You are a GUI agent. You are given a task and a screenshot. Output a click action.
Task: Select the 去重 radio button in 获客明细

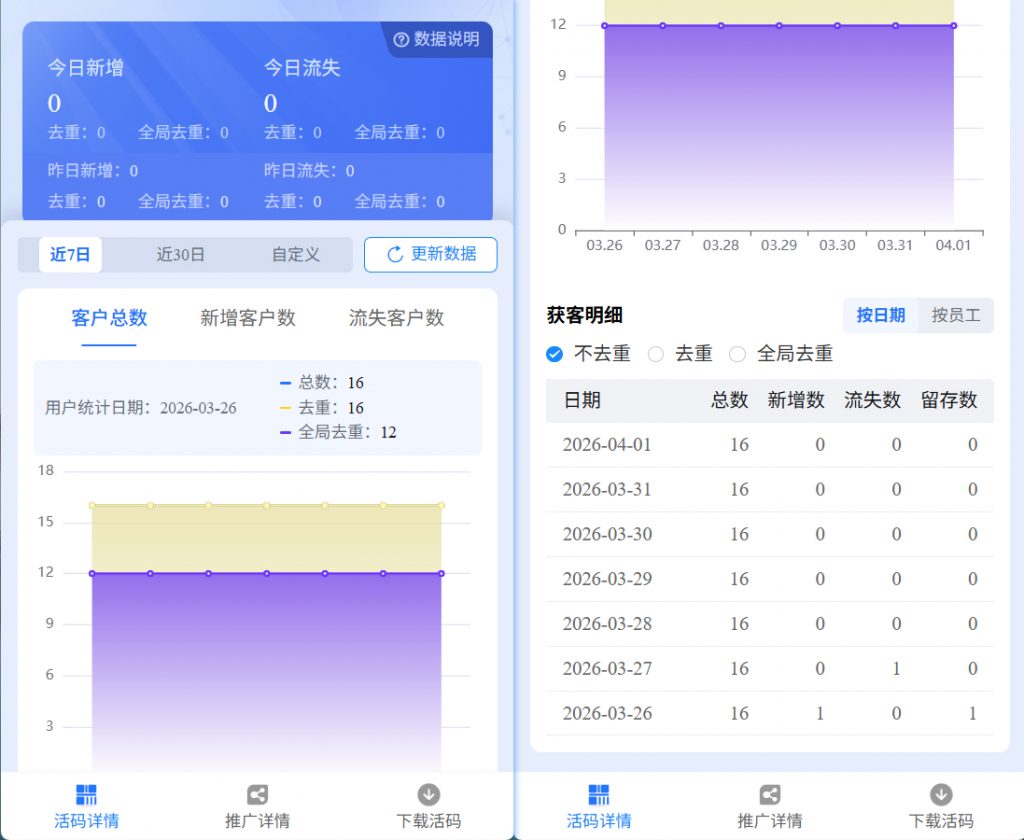[658, 353]
